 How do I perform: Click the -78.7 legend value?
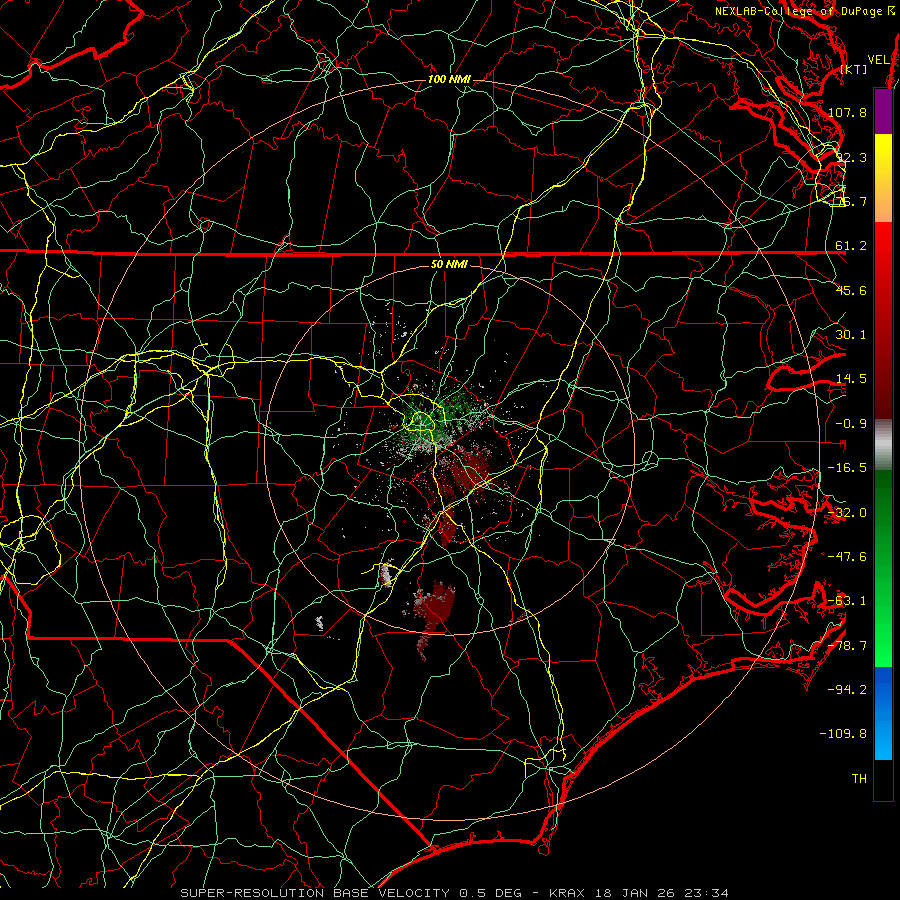(847, 646)
